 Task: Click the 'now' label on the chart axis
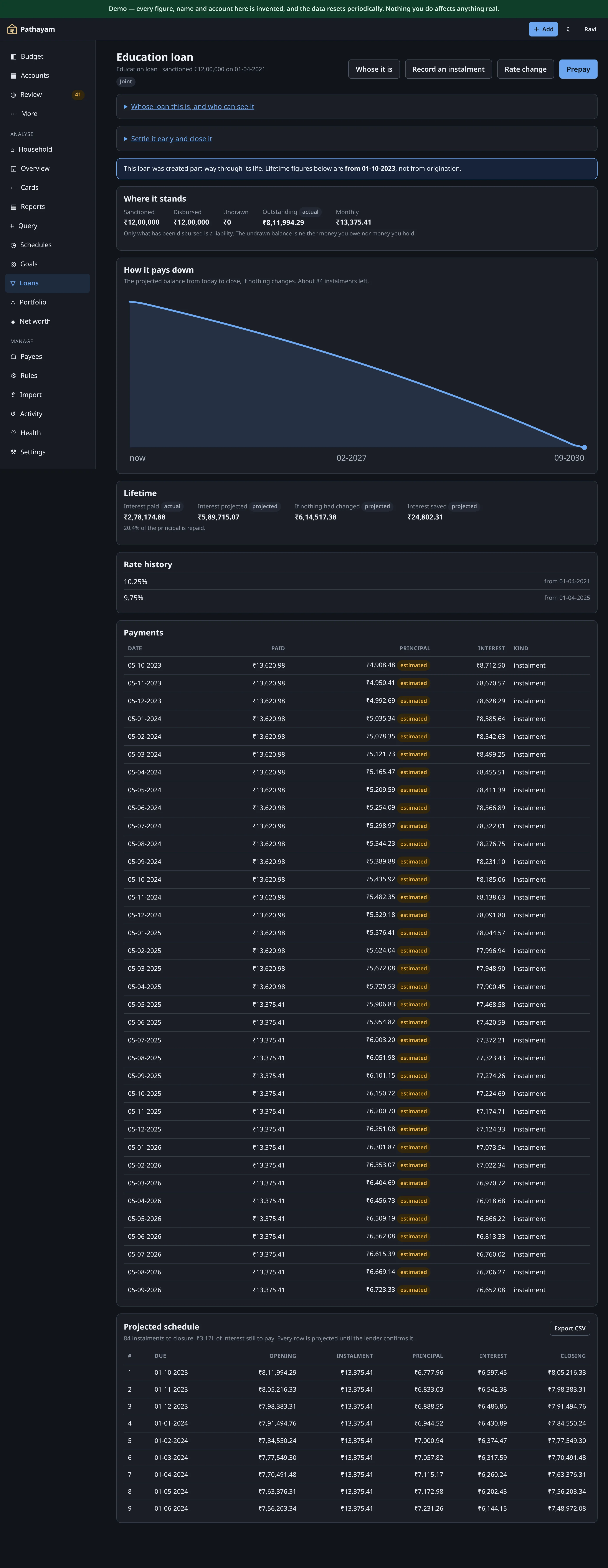[137, 458]
